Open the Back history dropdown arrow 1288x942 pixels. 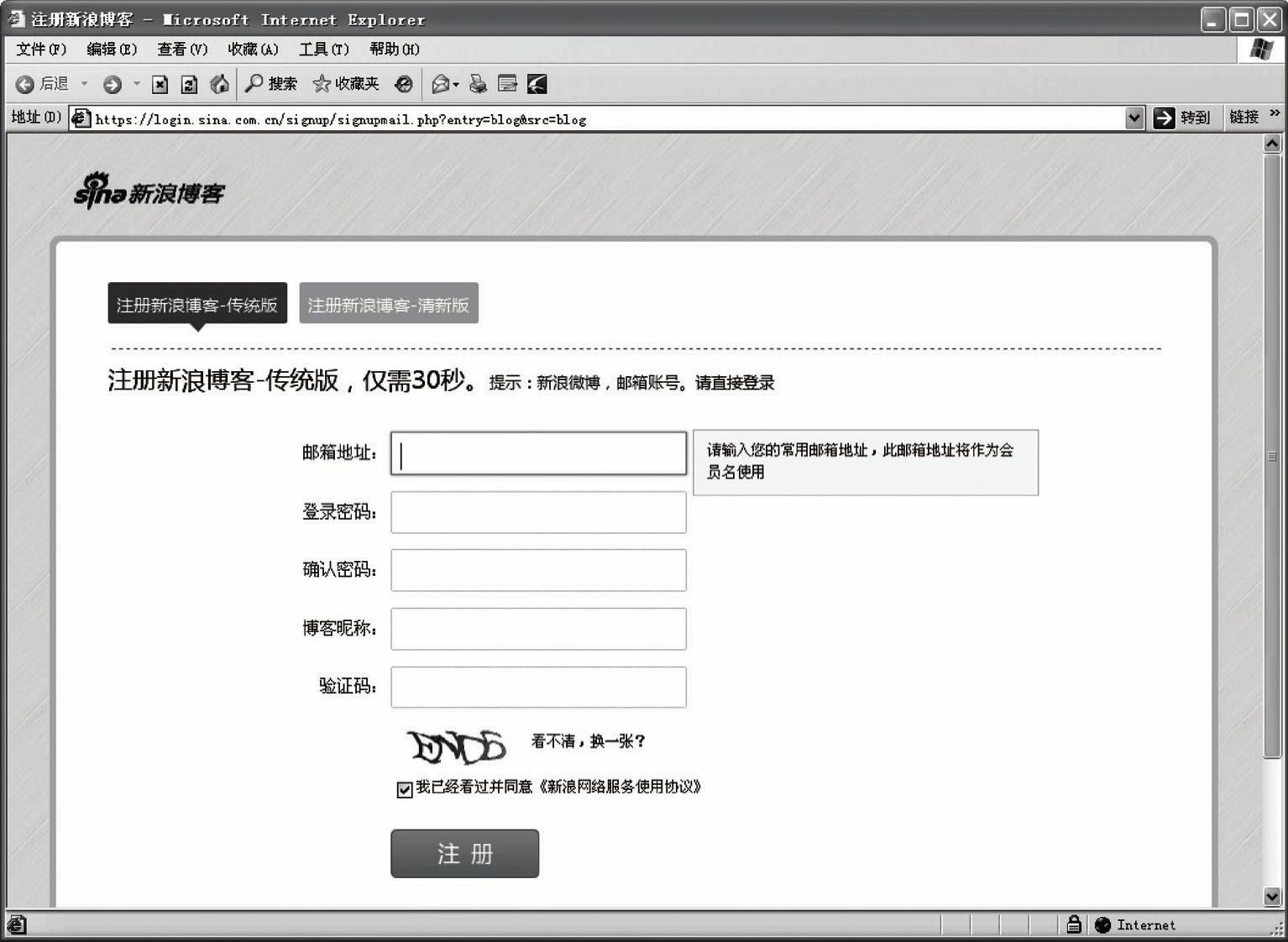(84, 84)
